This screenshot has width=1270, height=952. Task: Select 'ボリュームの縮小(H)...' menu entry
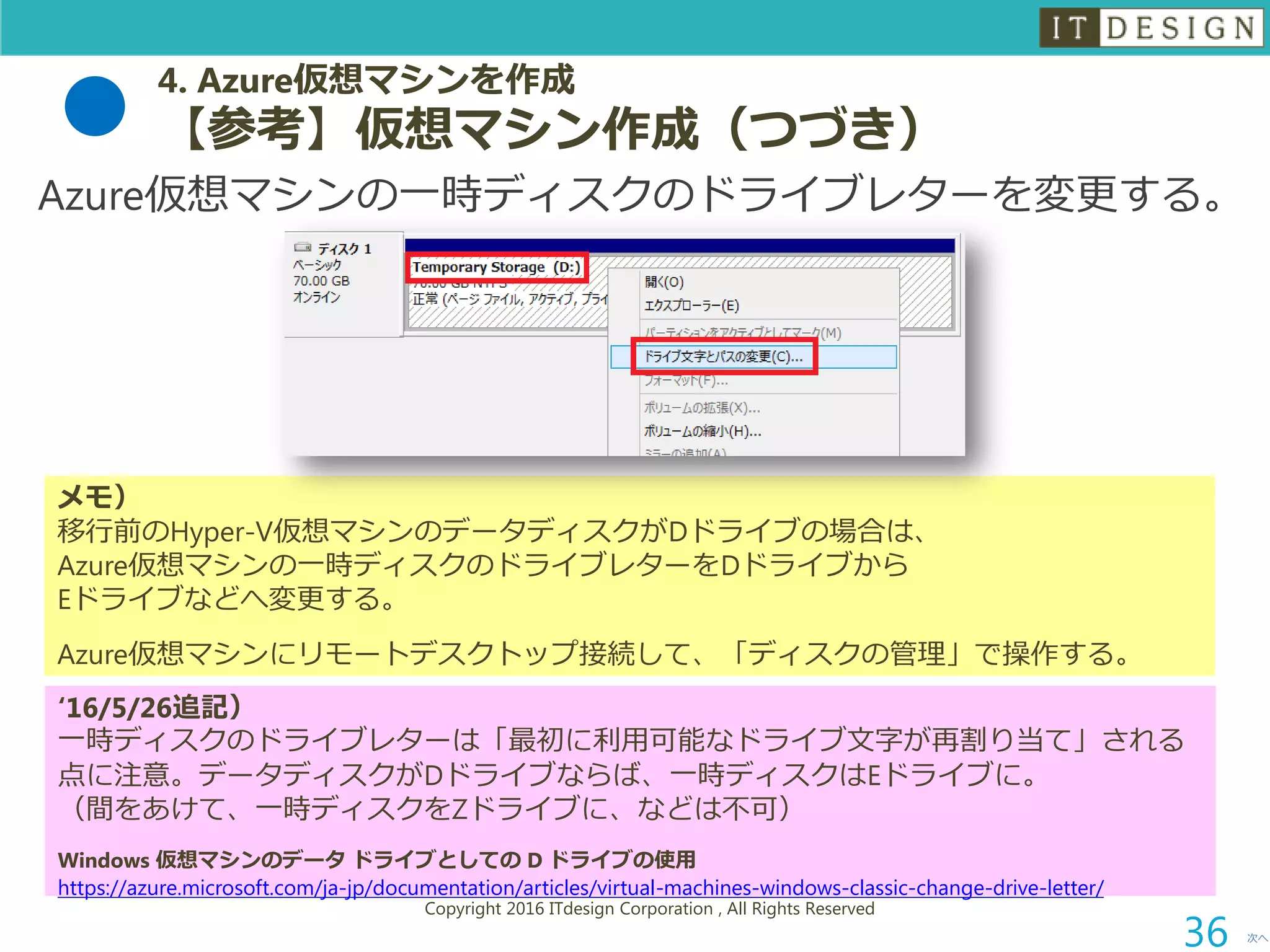coord(702,431)
